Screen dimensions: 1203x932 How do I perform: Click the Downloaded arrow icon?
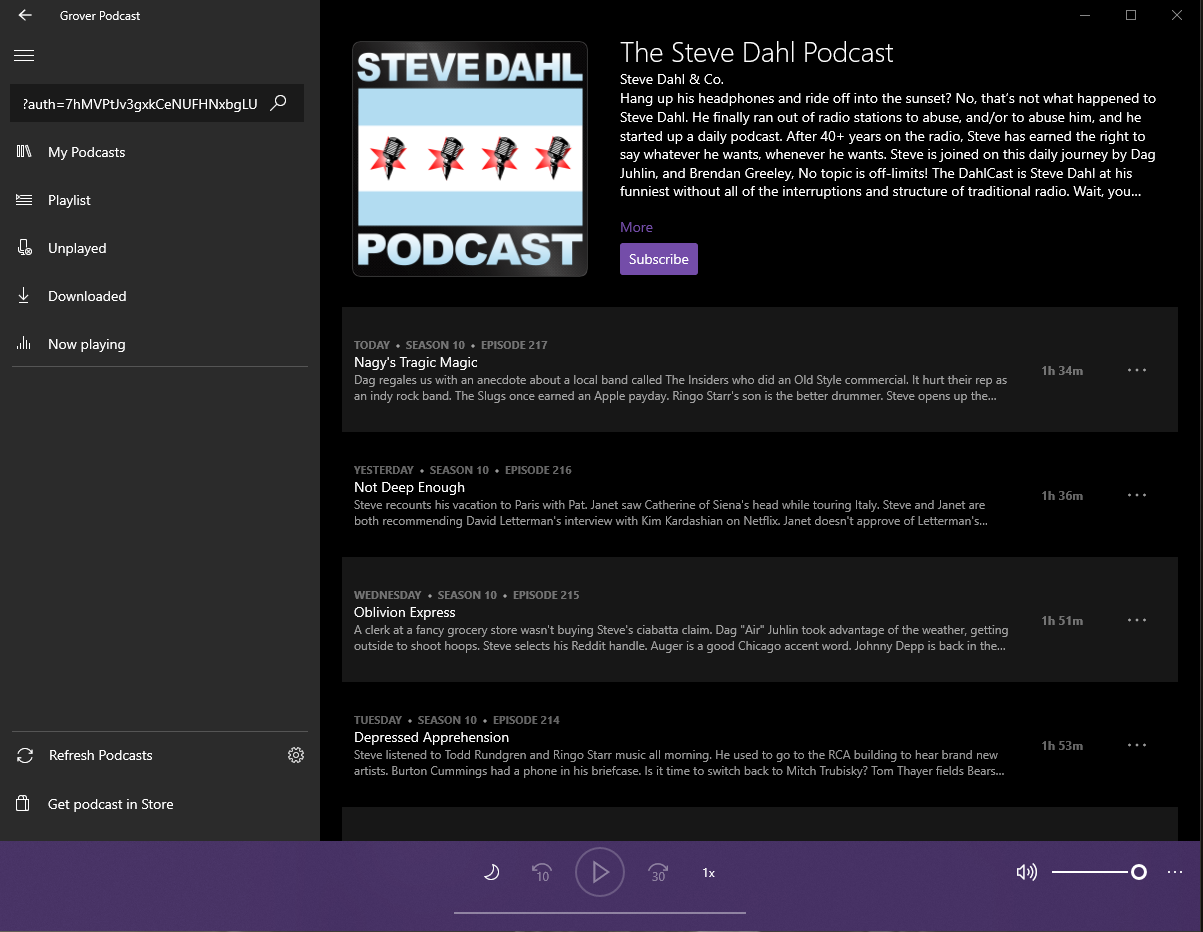coord(25,296)
